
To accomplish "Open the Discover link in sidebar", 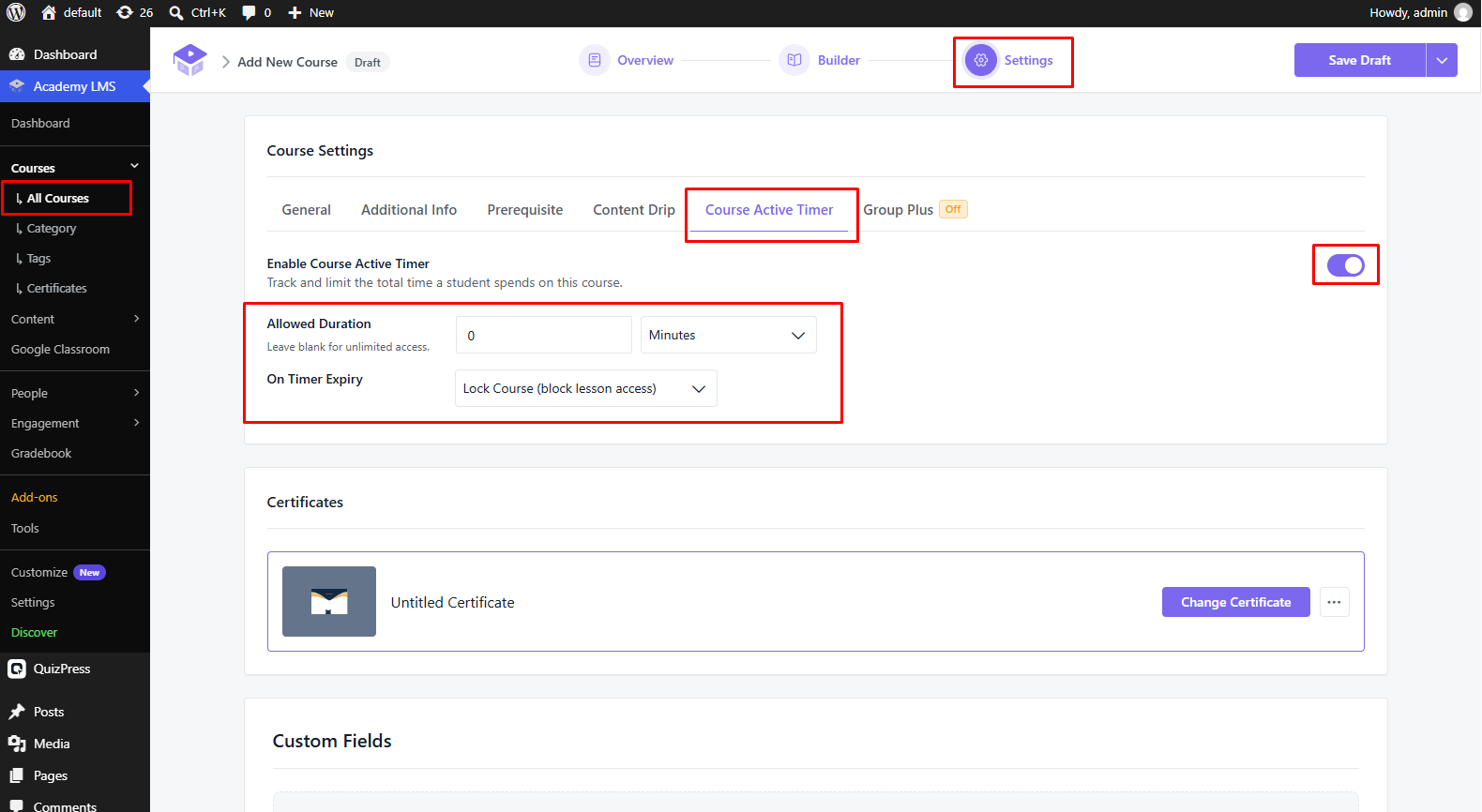I will tap(35, 632).
